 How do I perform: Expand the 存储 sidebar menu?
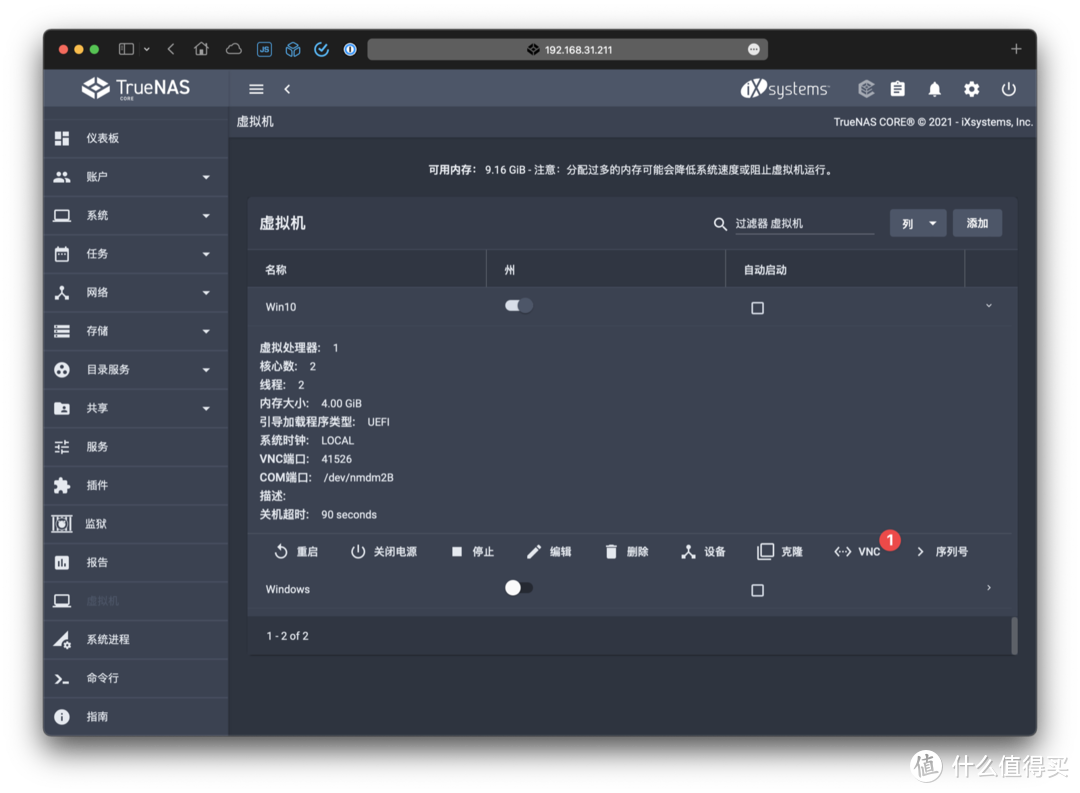136,331
